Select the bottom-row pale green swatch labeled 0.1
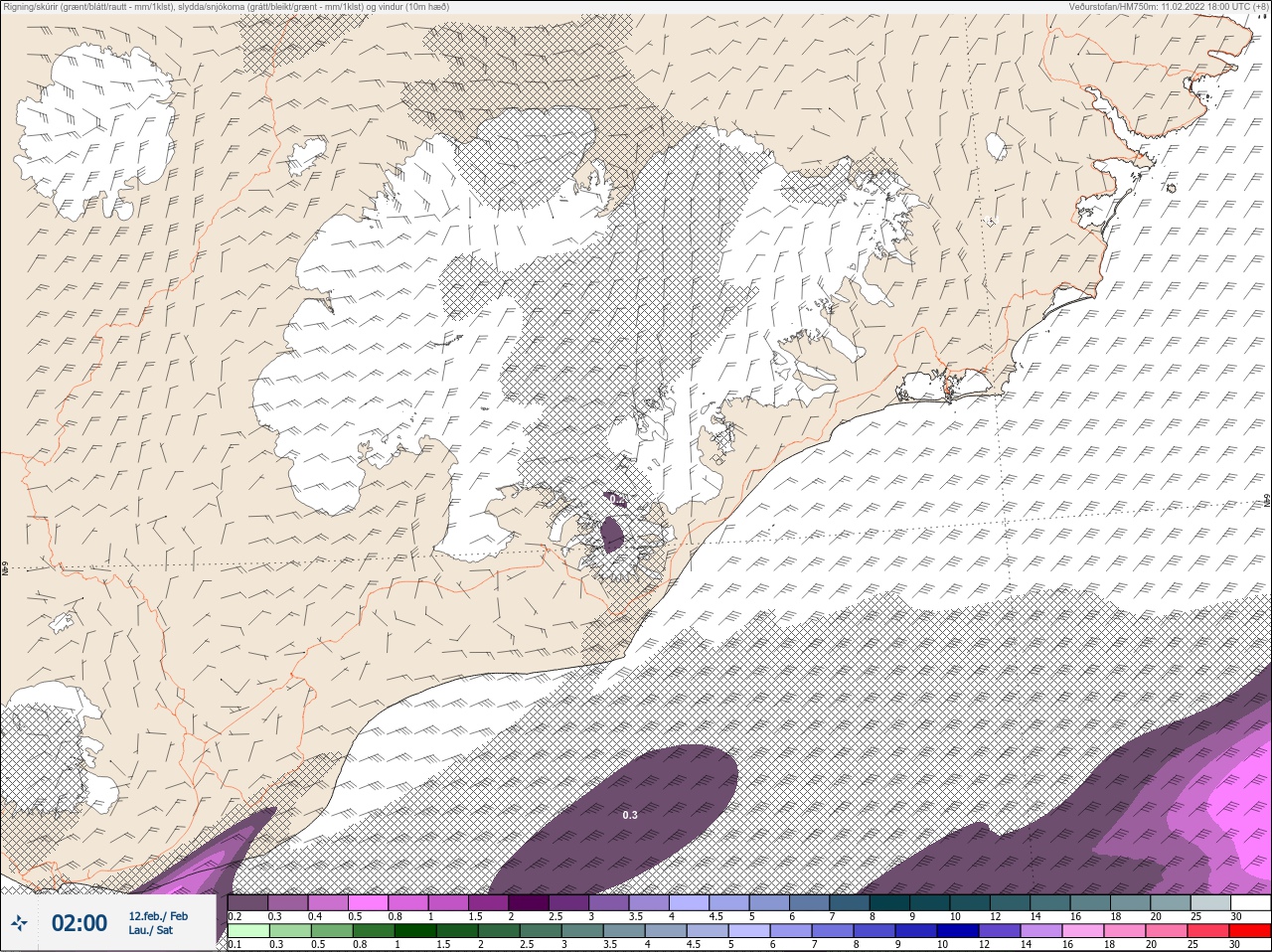 [x=247, y=931]
